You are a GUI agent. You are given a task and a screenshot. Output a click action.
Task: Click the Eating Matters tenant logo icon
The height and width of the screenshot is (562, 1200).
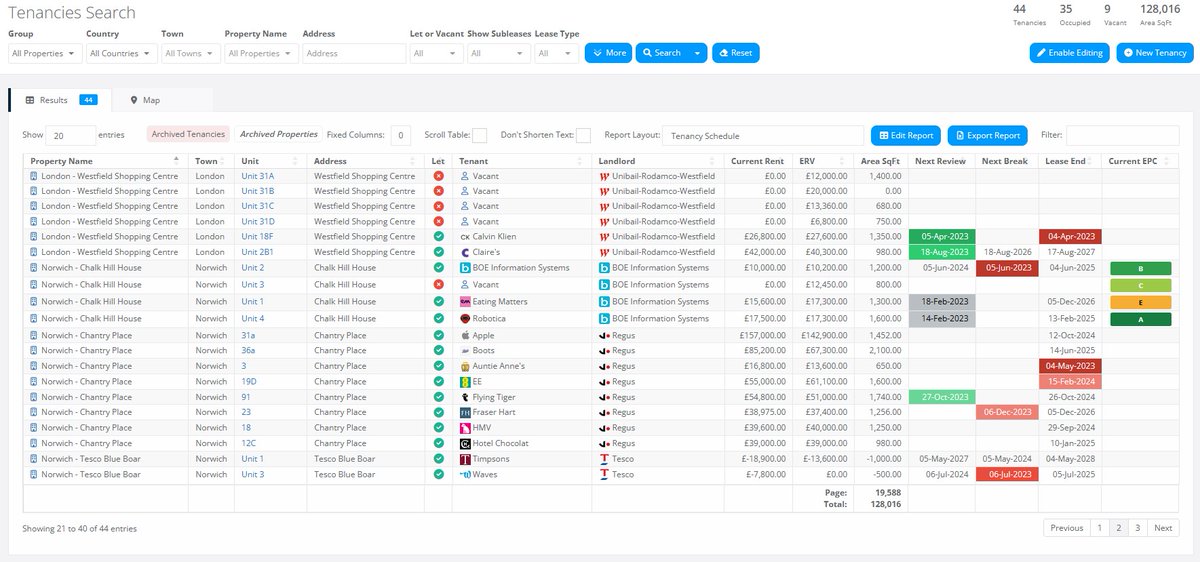point(464,301)
